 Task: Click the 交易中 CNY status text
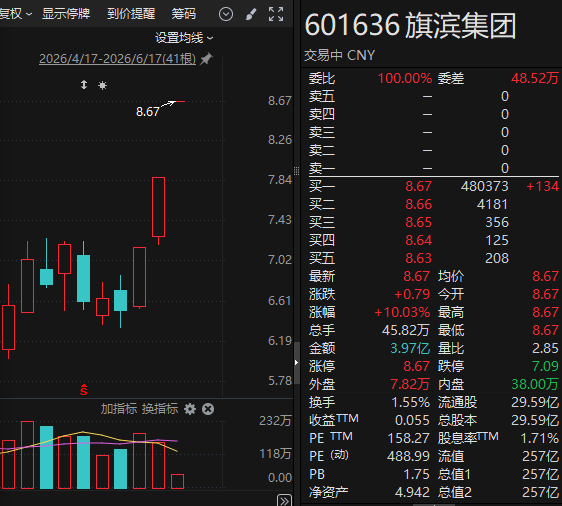coord(339,55)
